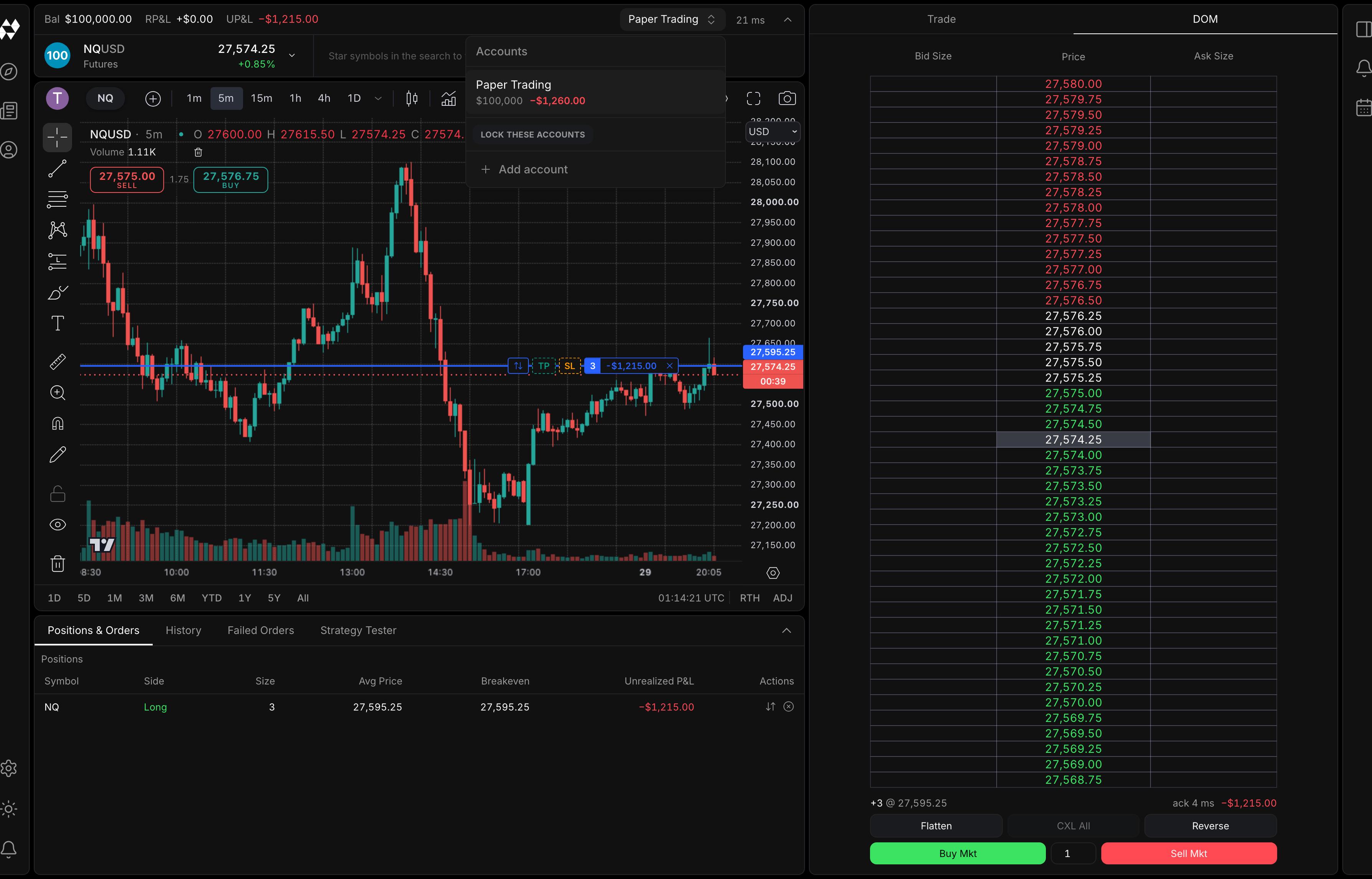This screenshot has height=879, width=1372.
Task: Toggle drawings visibility eye icon
Action: tap(57, 525)
